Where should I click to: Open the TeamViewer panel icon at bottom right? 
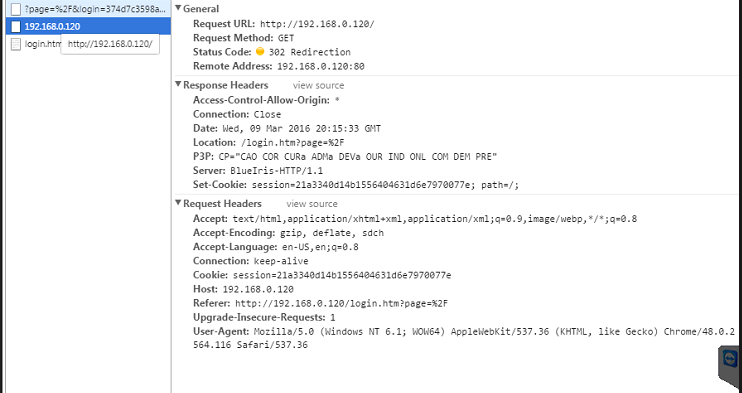[x=731, y=358]
